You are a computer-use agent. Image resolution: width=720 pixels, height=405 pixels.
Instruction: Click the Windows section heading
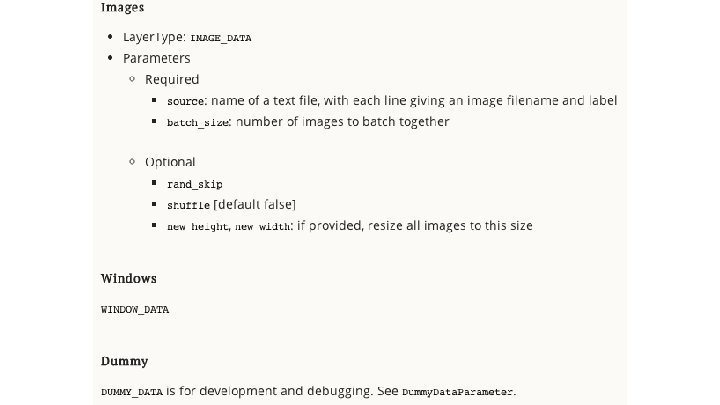pos(129,279)
